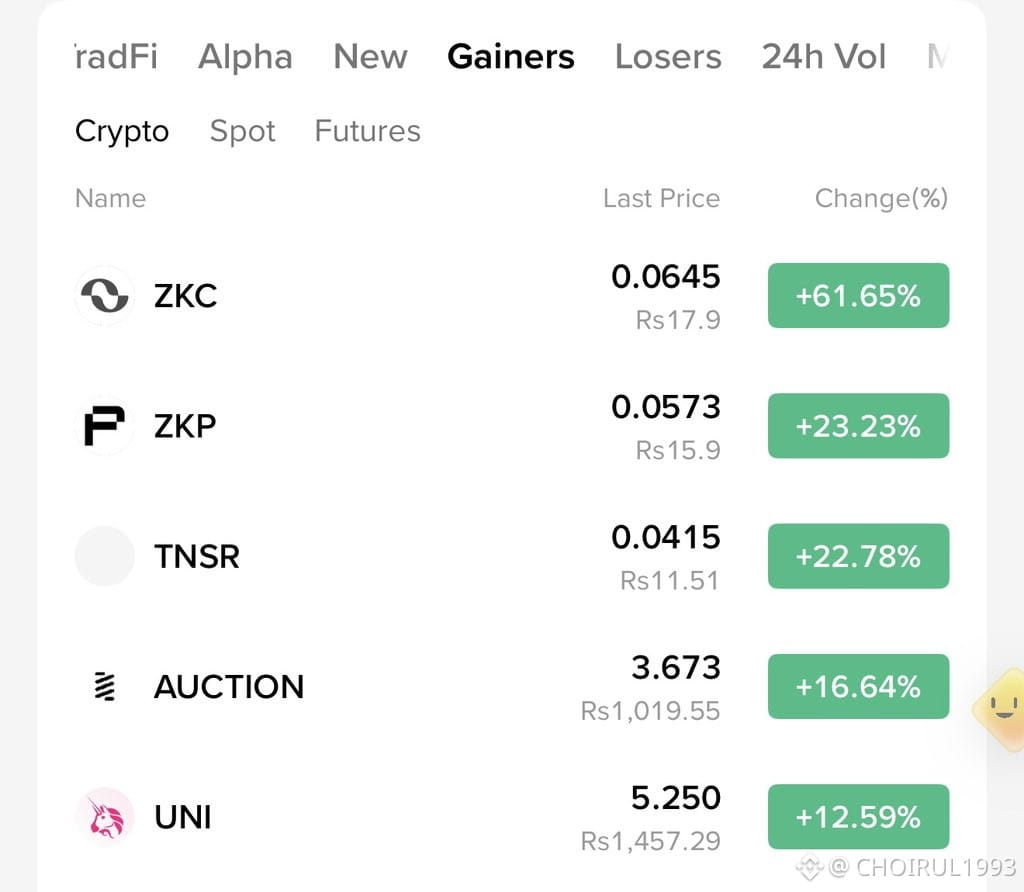Switch to the 24h Vol tab
Viewport: 1024px width, 892px height.
[824, 56]
